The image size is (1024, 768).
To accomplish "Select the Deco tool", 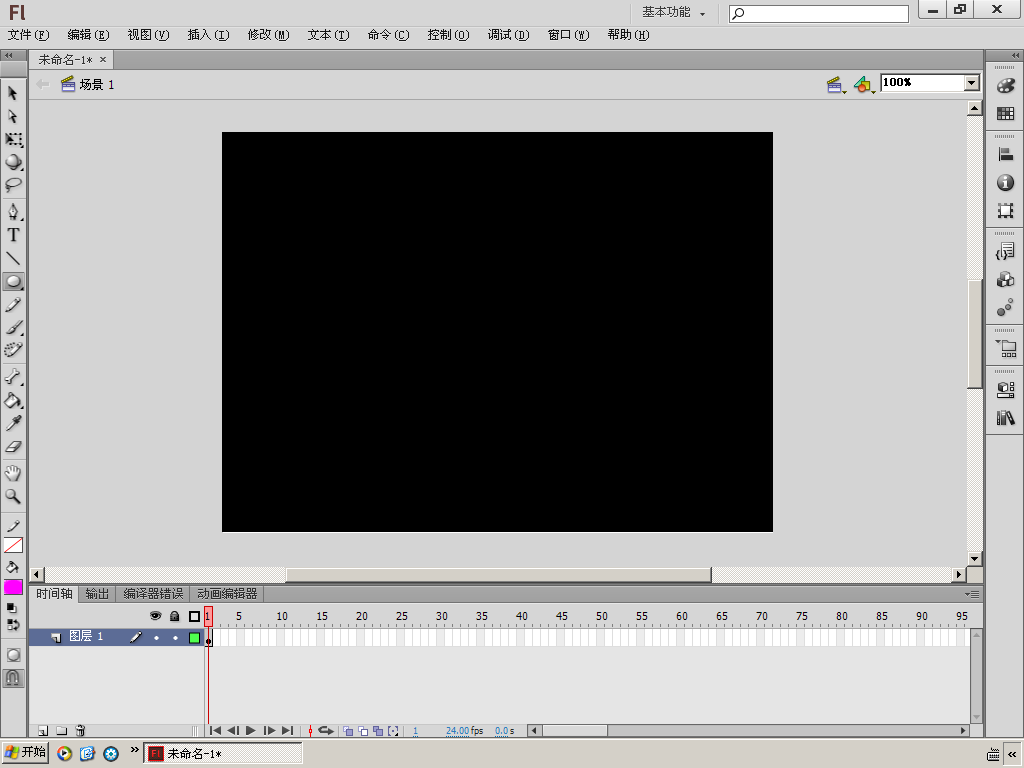I will (13, 350).
